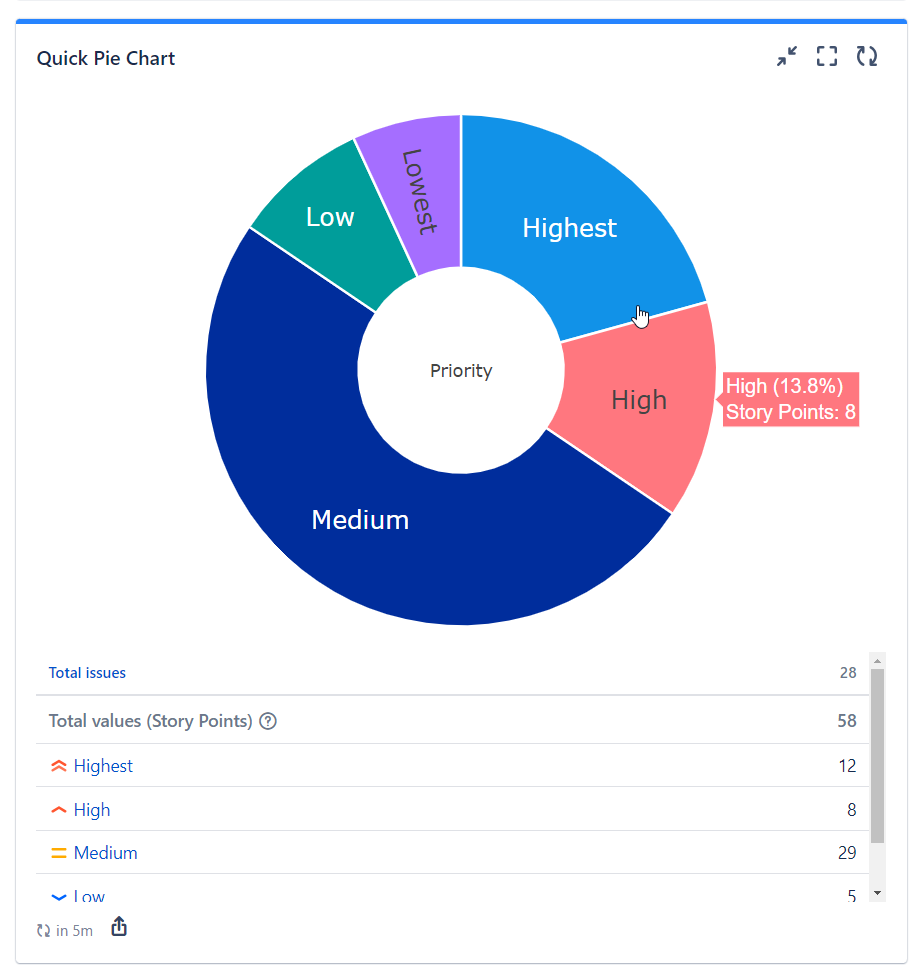Open the Medium priority issues link
The image size is (921, 975).
coord(106,853)
